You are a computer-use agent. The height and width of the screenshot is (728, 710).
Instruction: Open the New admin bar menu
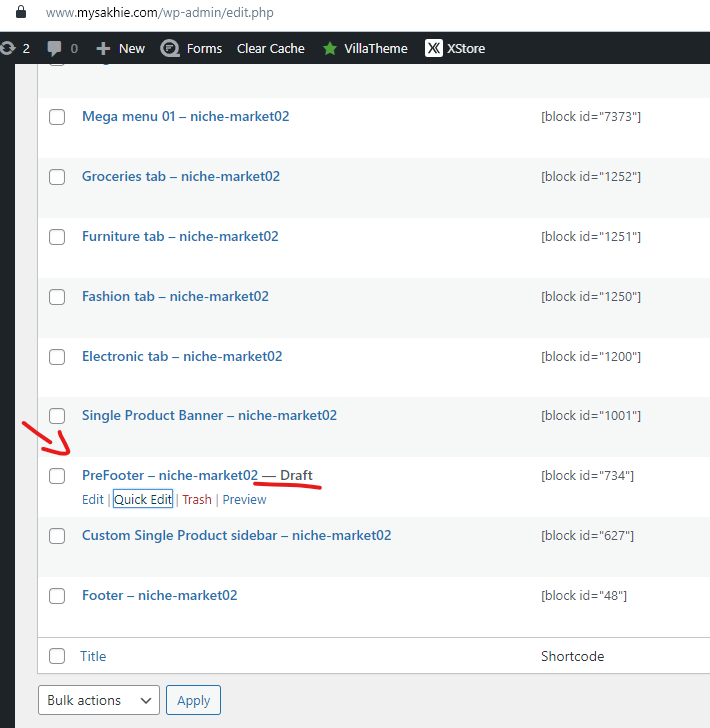click(132, 48)
